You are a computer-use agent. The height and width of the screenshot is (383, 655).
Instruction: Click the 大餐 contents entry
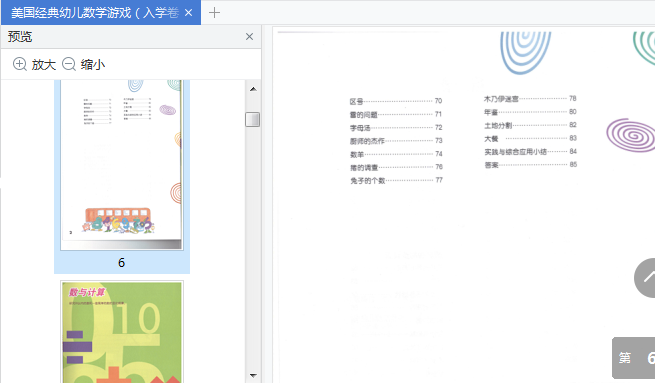[530, 138]
